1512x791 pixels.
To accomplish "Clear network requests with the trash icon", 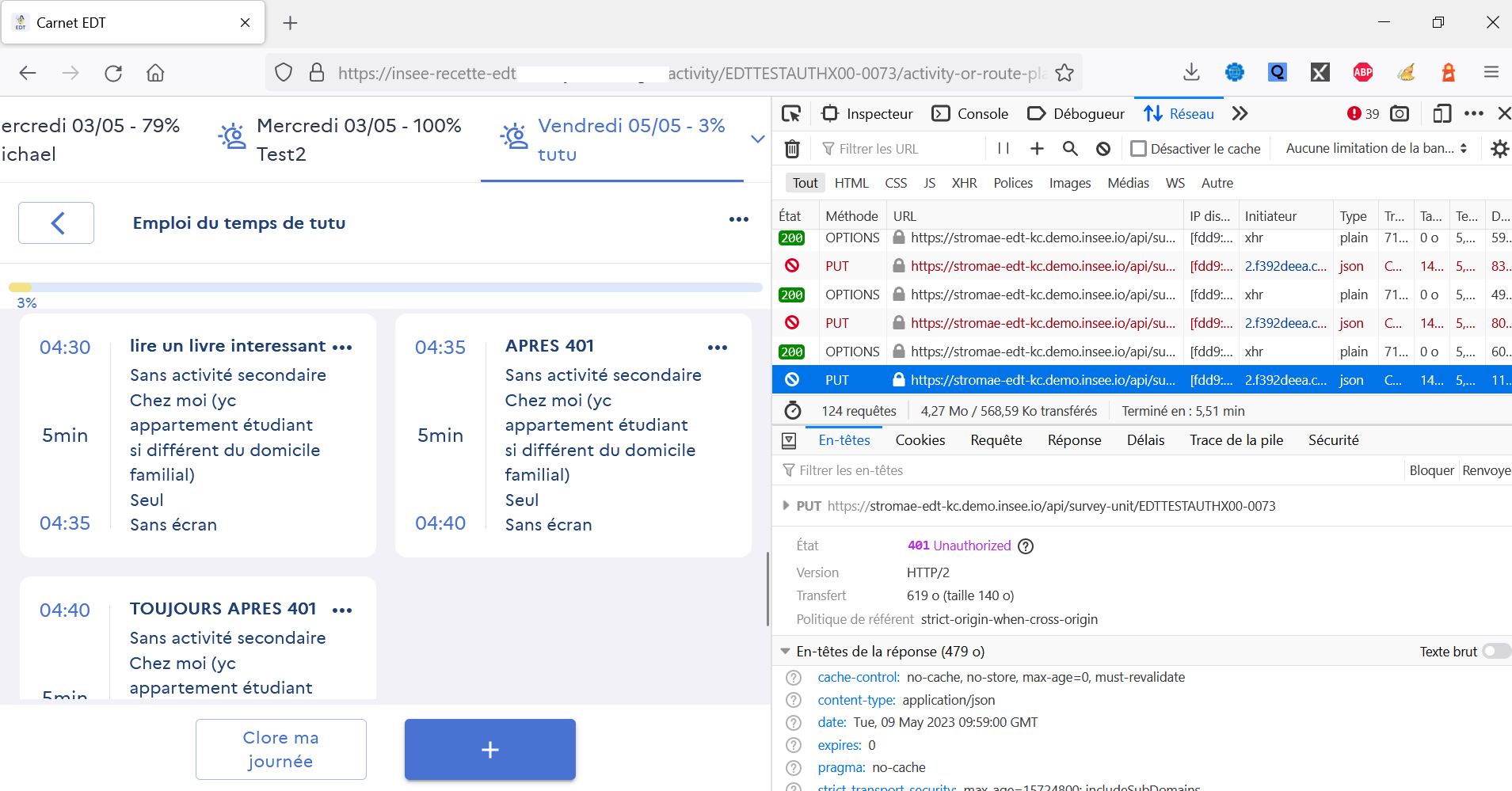I will tap(791, 149).
